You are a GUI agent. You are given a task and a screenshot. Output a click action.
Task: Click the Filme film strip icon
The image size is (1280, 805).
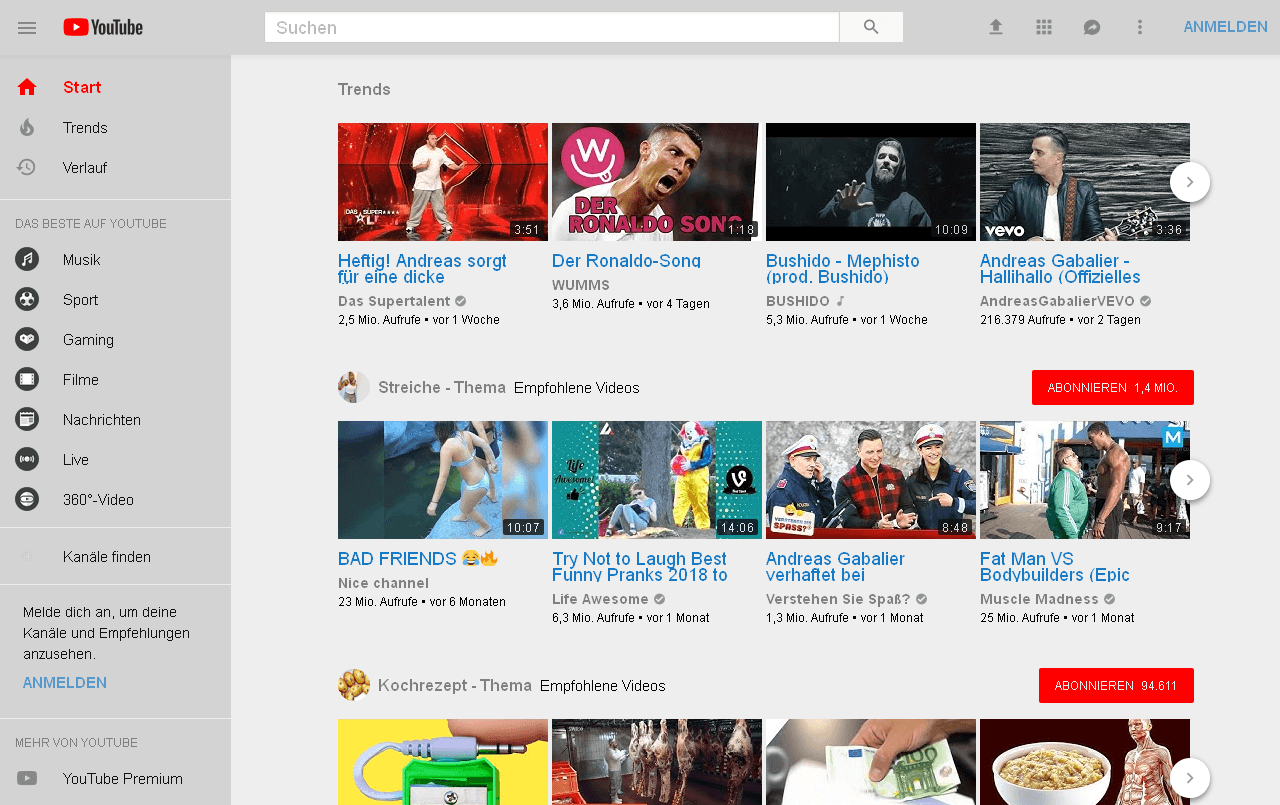(27, 379)
